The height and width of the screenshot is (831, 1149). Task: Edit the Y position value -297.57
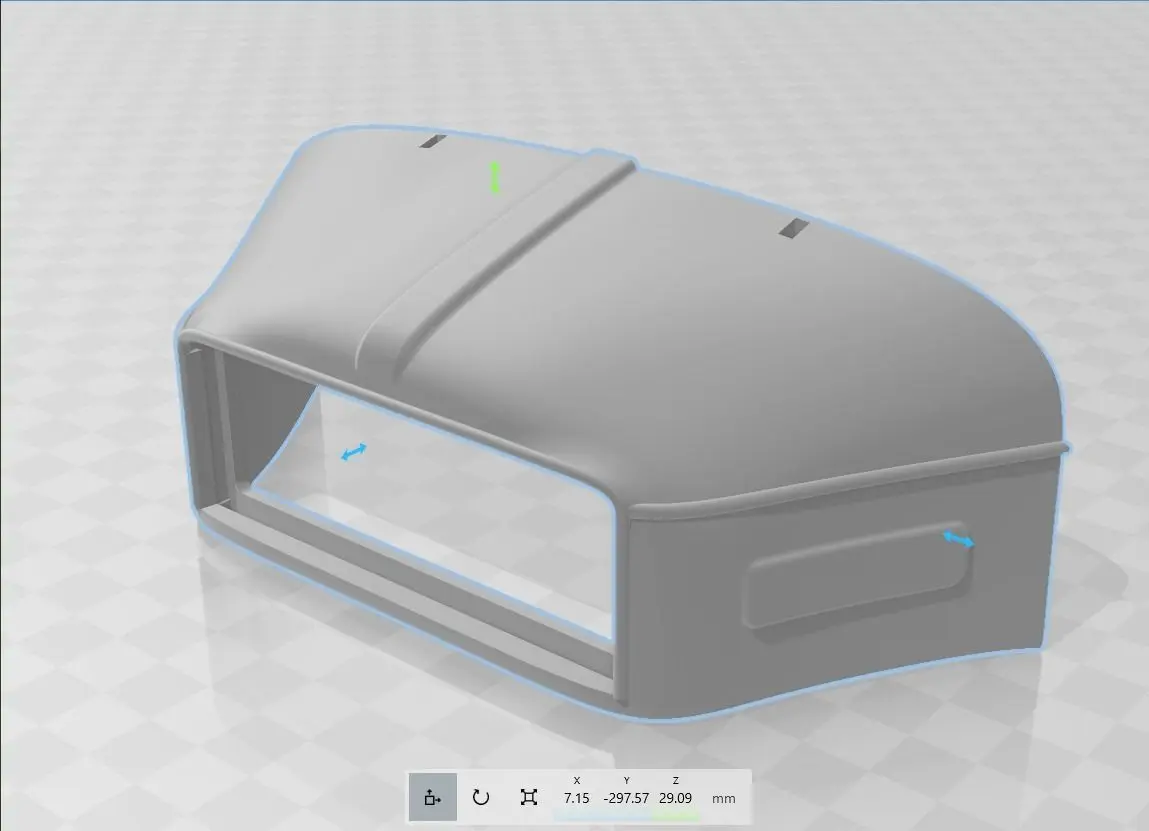click(x=627, y=798)
